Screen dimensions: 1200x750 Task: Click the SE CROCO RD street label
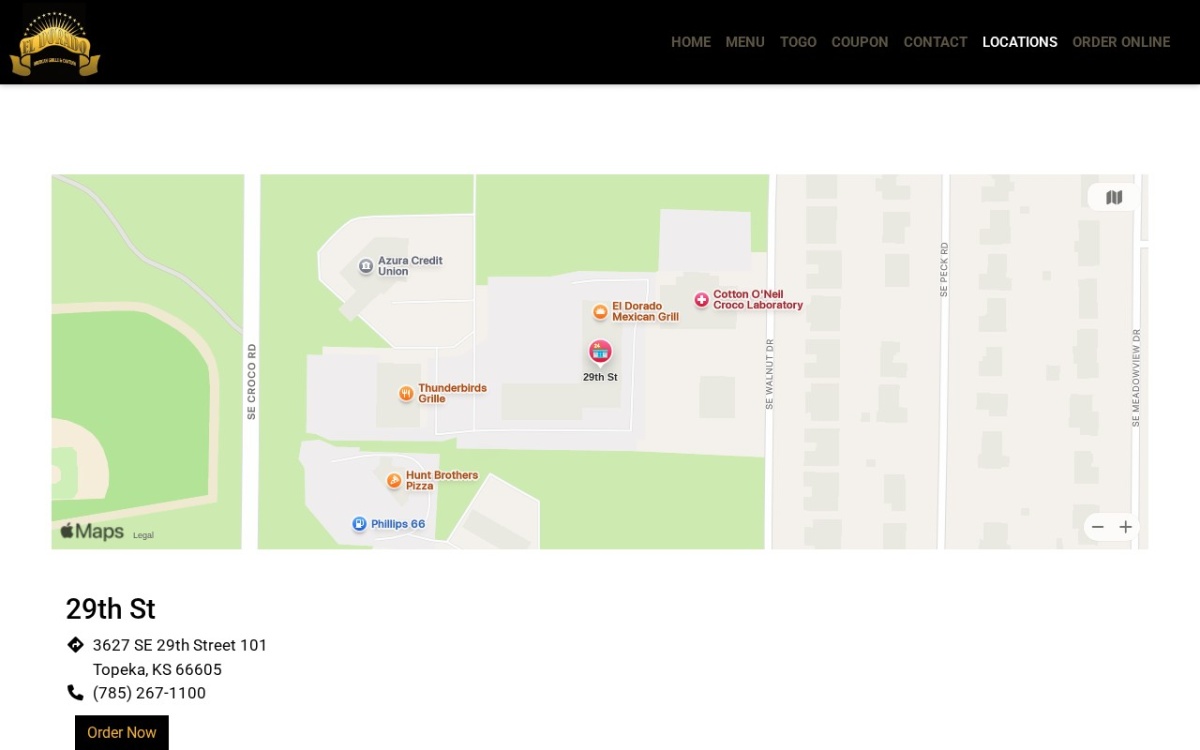[251, 381]
